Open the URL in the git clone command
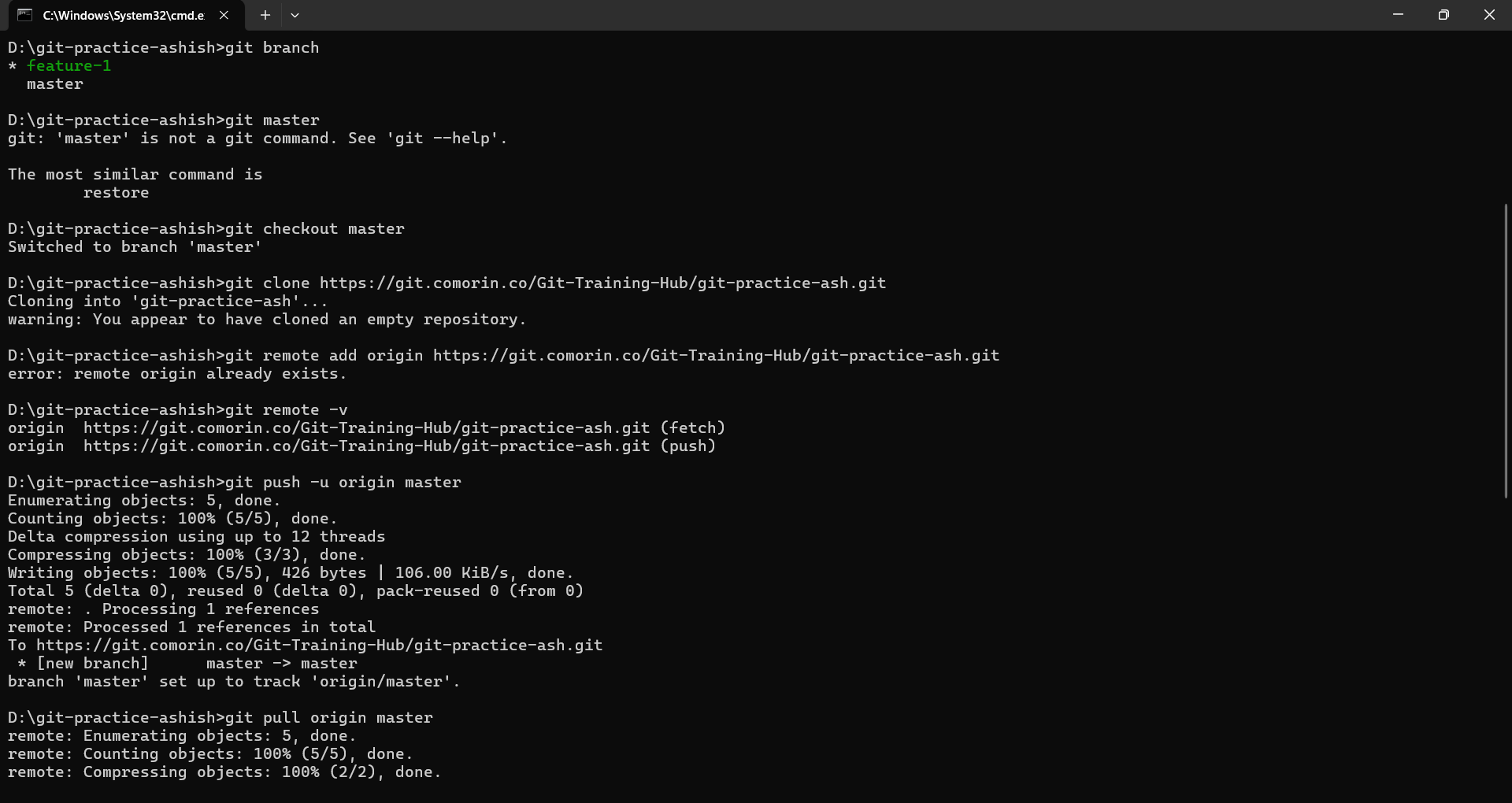The image size is (1512, 803). click(x=602, y=283)
